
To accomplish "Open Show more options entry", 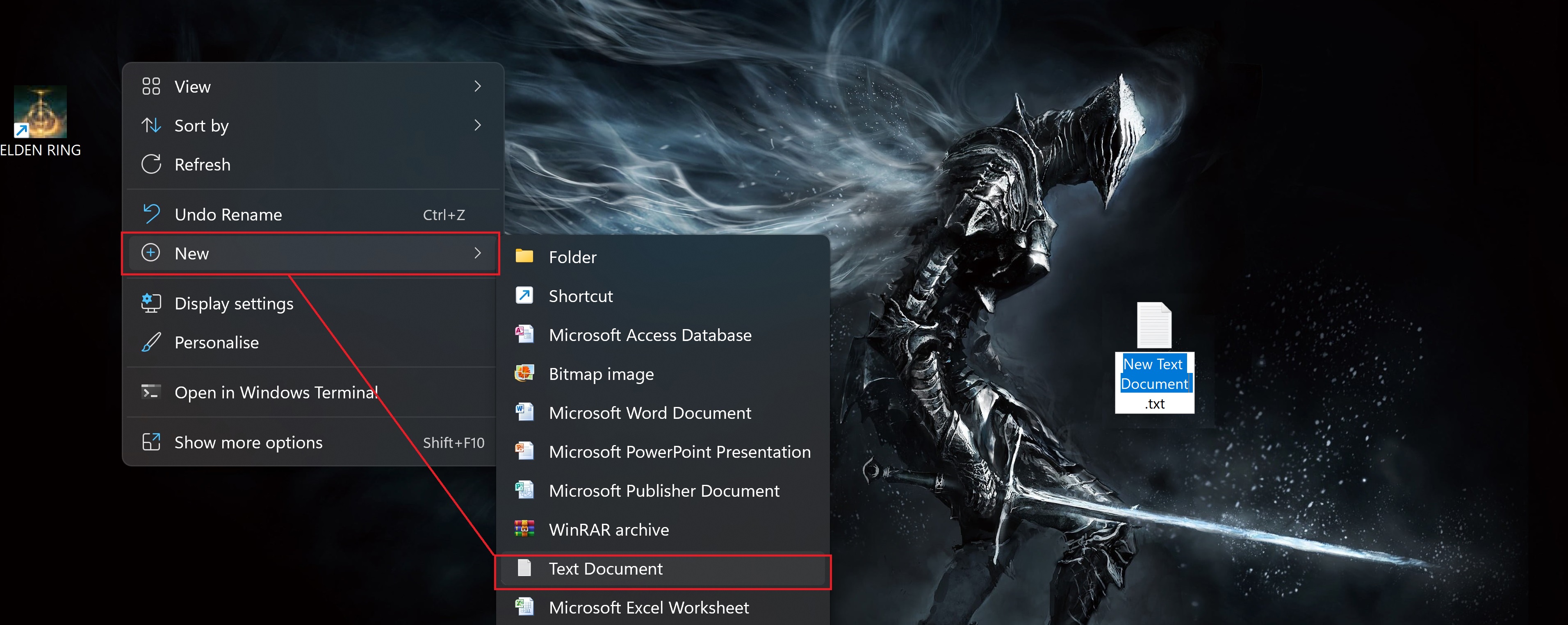I will 248,443.
